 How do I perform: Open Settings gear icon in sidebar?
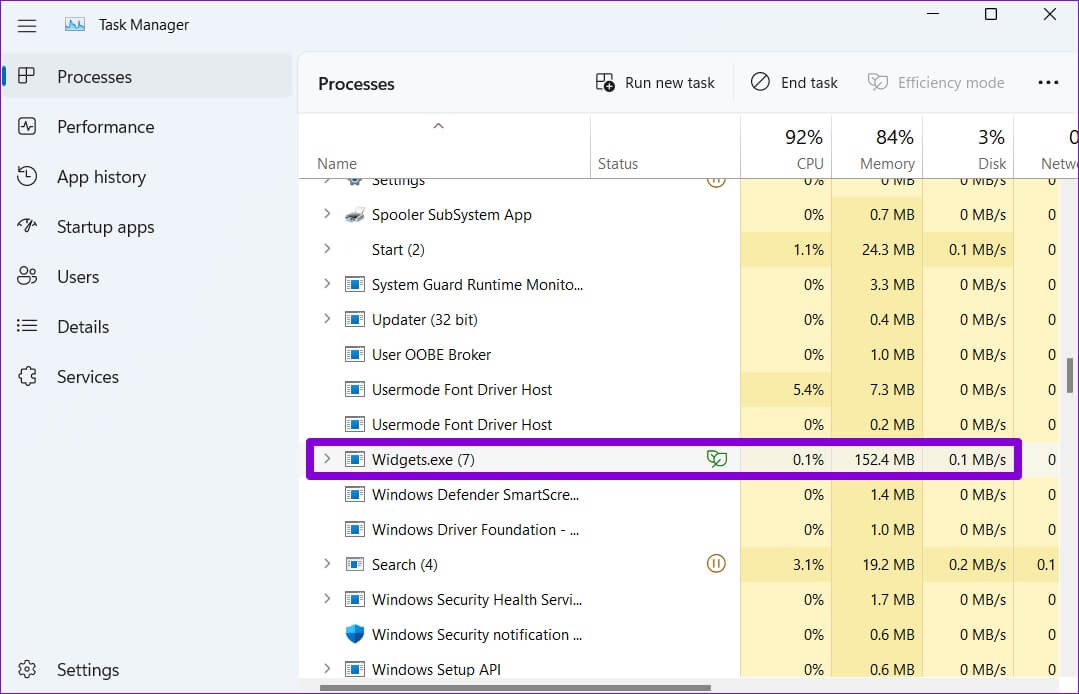[x=27, y=669]
